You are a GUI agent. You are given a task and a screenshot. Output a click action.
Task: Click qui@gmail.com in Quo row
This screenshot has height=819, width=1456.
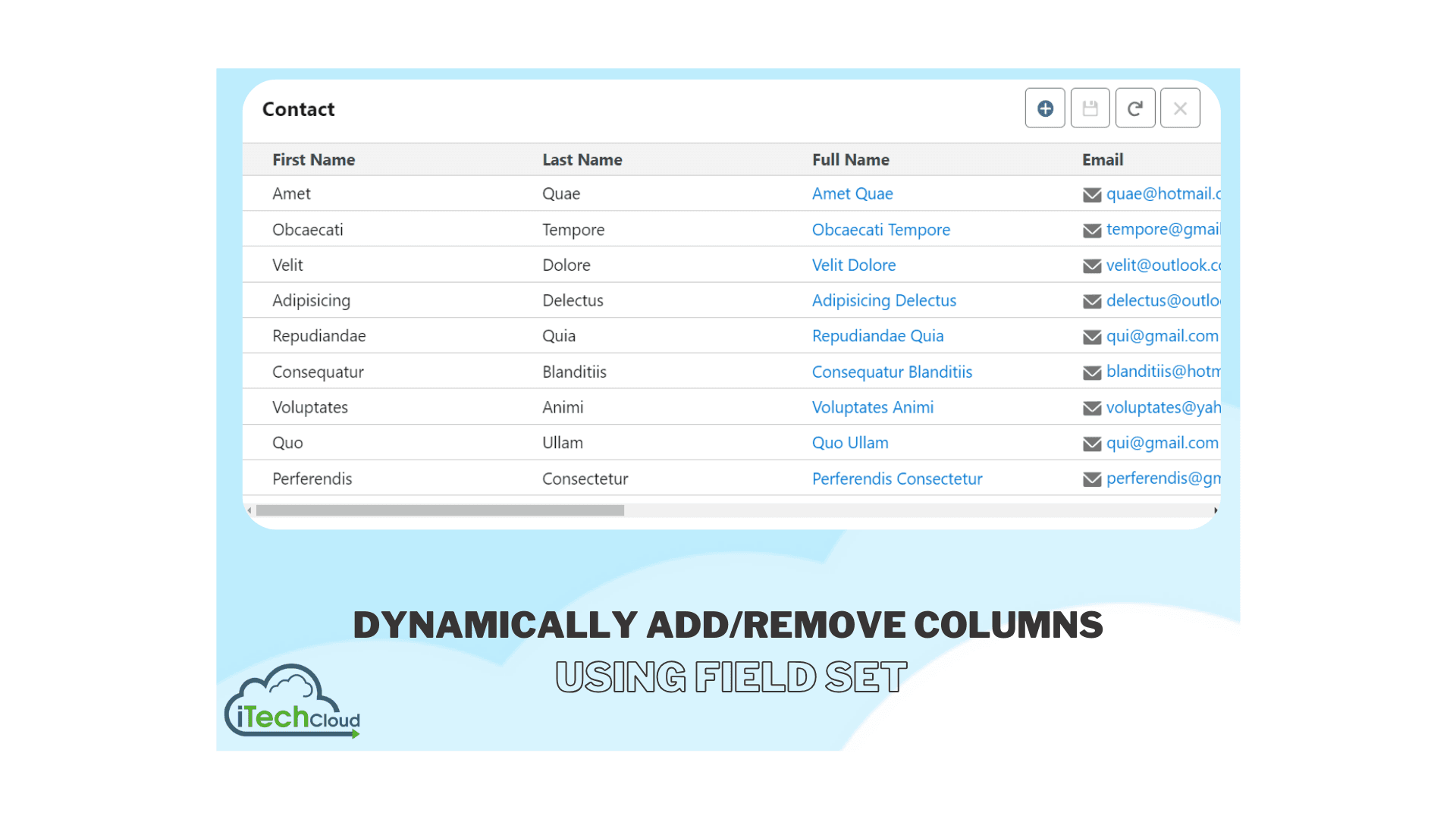click(x=1163, y=443)
